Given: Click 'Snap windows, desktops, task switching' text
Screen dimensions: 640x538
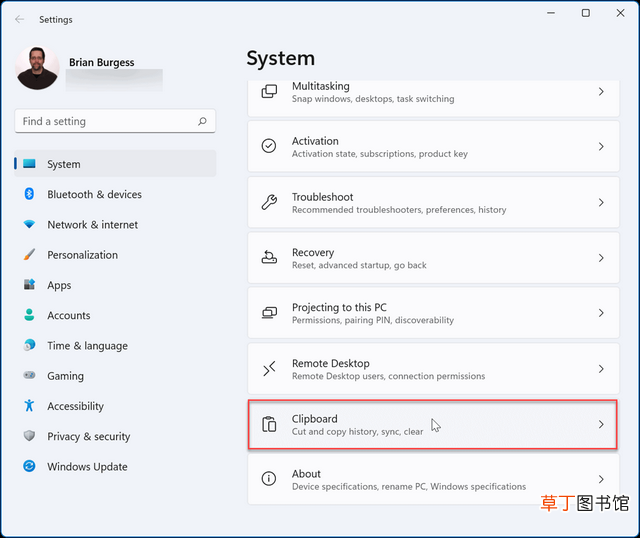Looking at the screenshot, I should 373,99.
